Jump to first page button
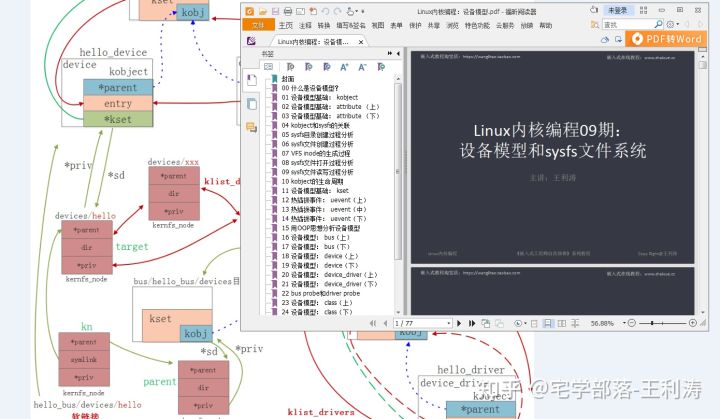Image resolution: width=720 pixels, height=419 pixels. 373,323
